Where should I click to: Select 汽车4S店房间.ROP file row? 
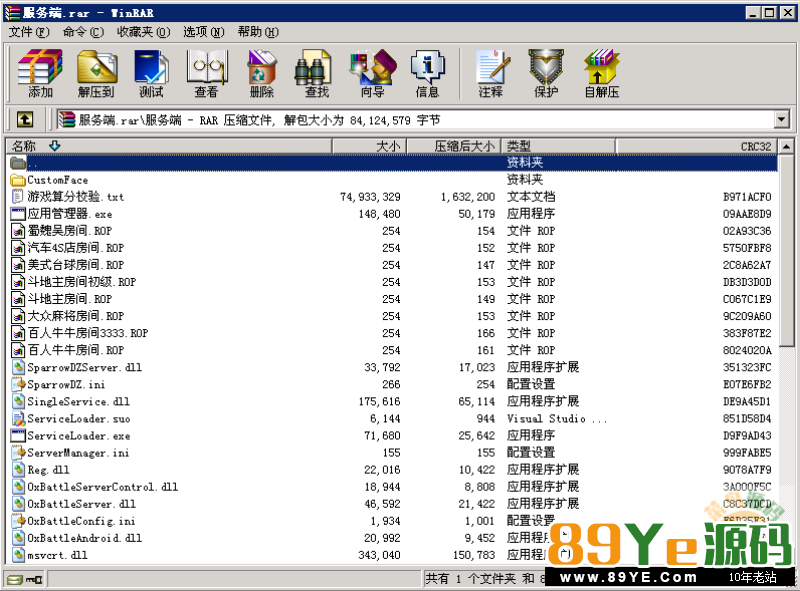pos(393,248)
